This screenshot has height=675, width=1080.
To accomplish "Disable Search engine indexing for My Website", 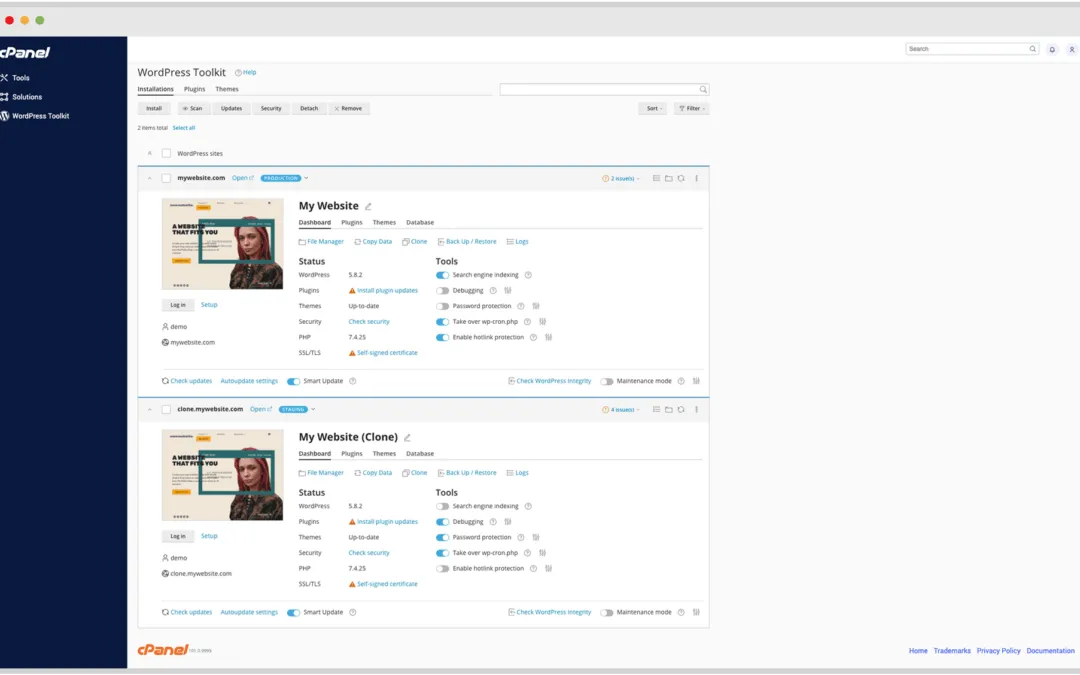I will (x=442, y=275).
